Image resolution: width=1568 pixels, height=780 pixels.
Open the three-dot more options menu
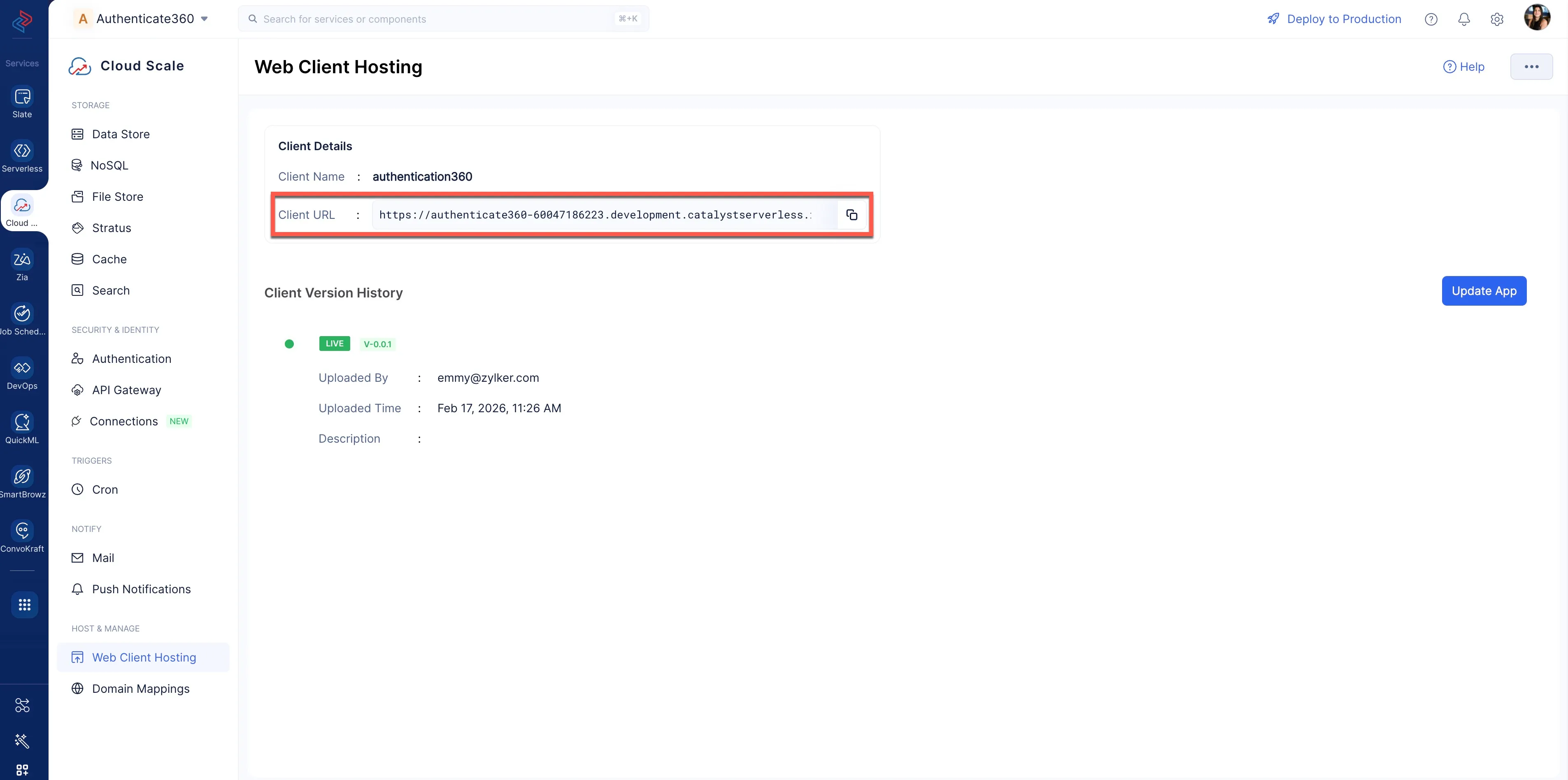tap(1531, 67)
